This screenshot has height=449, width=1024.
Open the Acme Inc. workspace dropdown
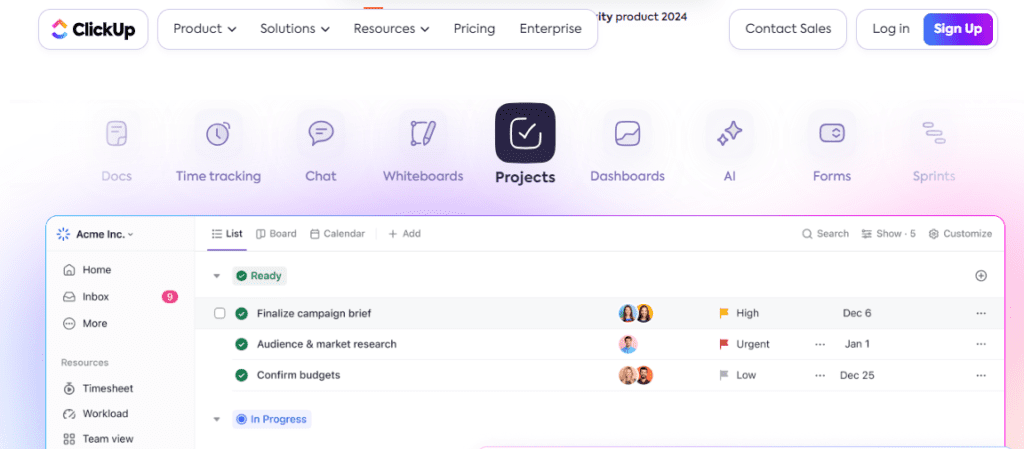pos(96,234)
